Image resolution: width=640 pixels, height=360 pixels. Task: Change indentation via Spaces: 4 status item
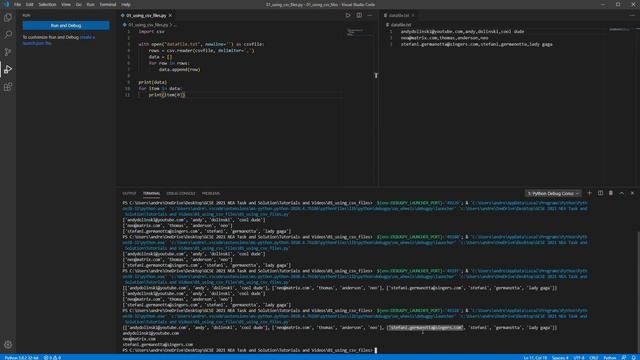pyautogui.click(x=560, y=358)
